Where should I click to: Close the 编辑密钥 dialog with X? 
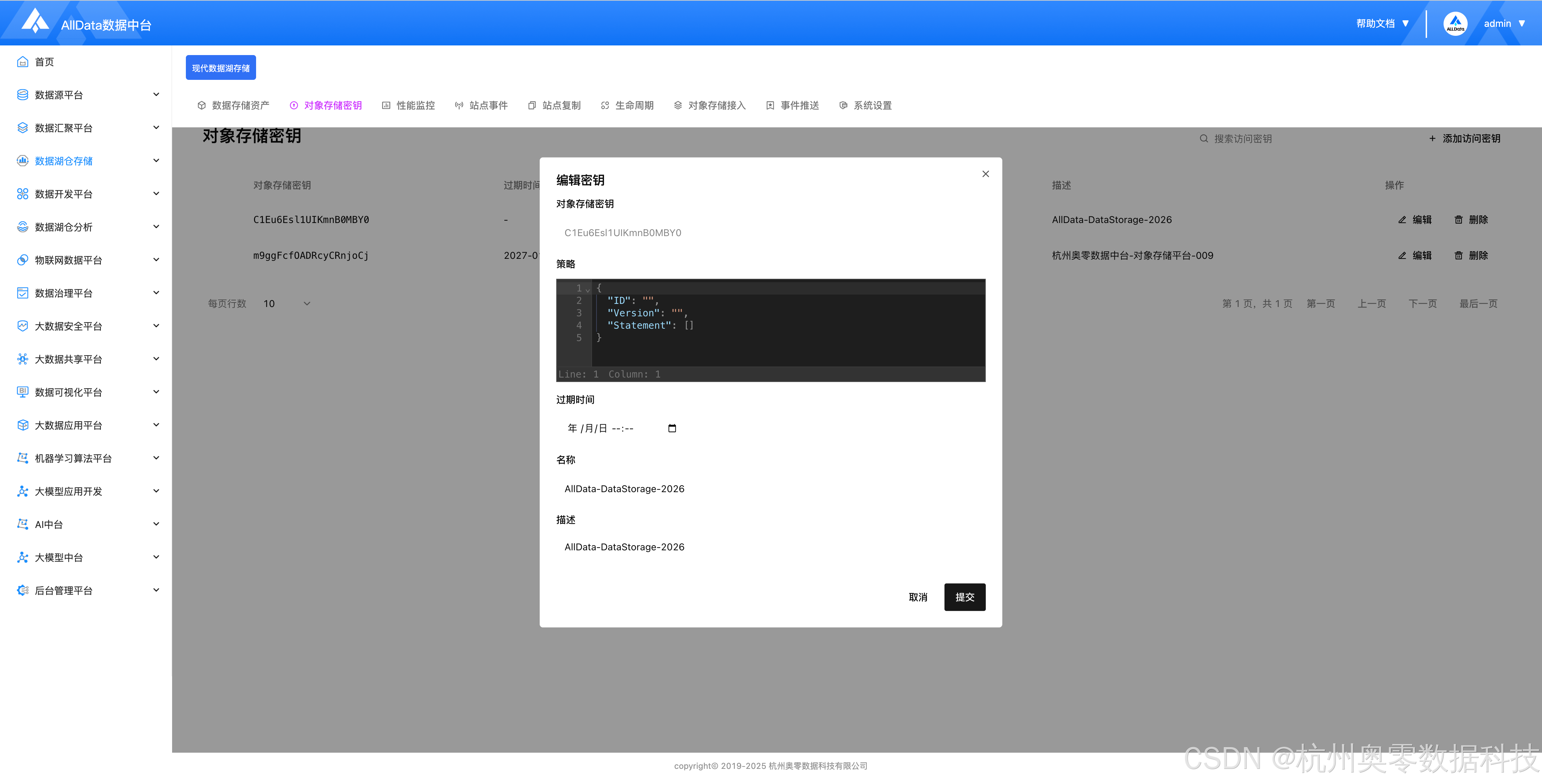coord(985,174)
